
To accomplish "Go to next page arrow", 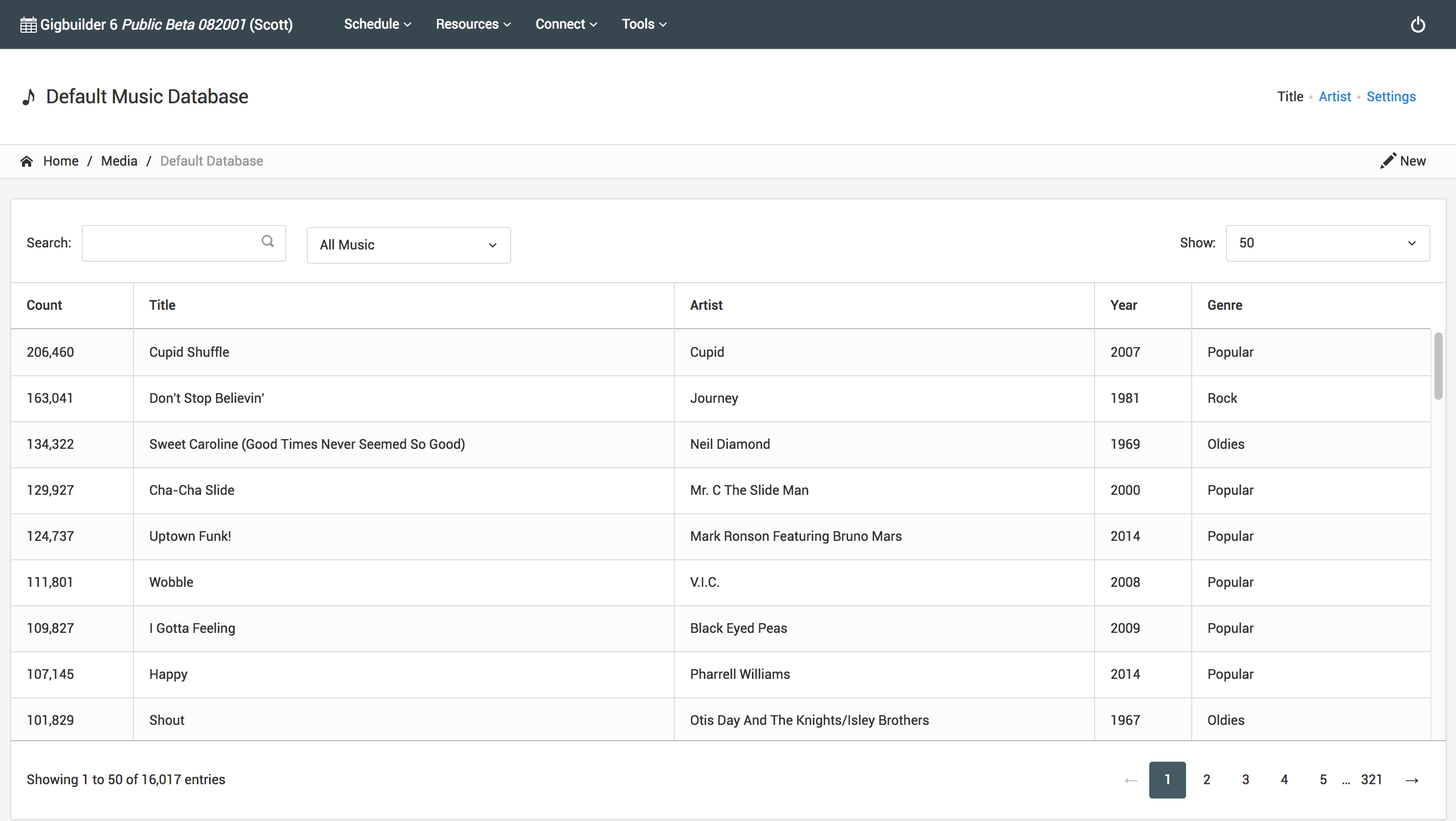I will point(1412,780).
